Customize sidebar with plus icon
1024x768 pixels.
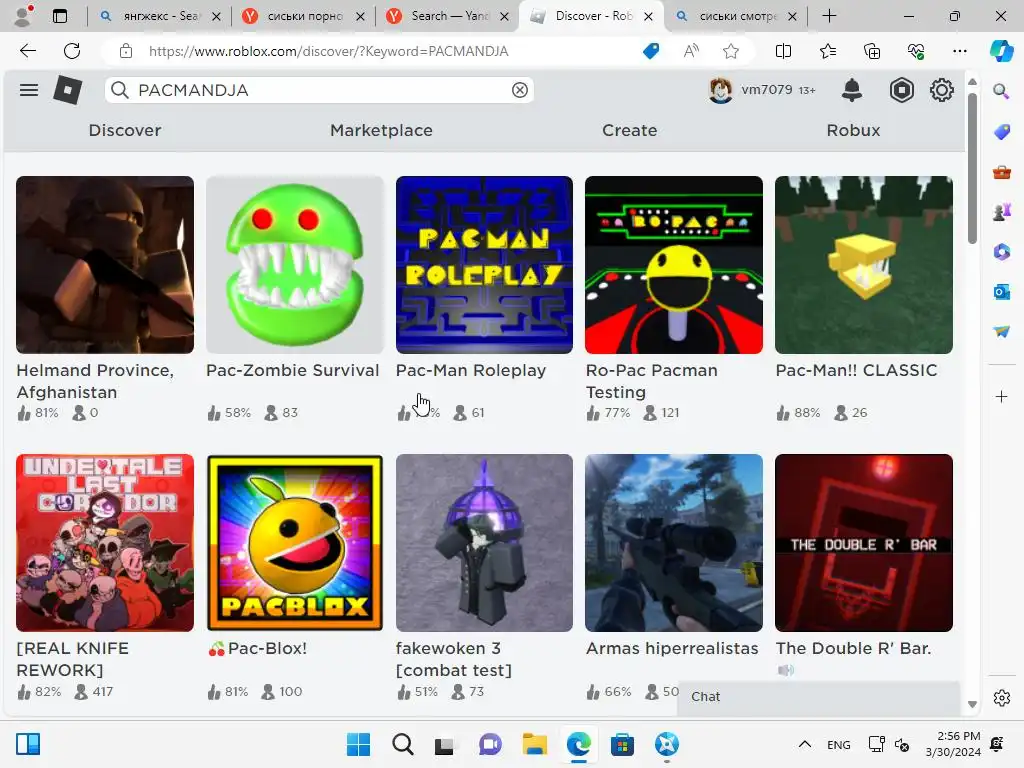coord(1001,396)
